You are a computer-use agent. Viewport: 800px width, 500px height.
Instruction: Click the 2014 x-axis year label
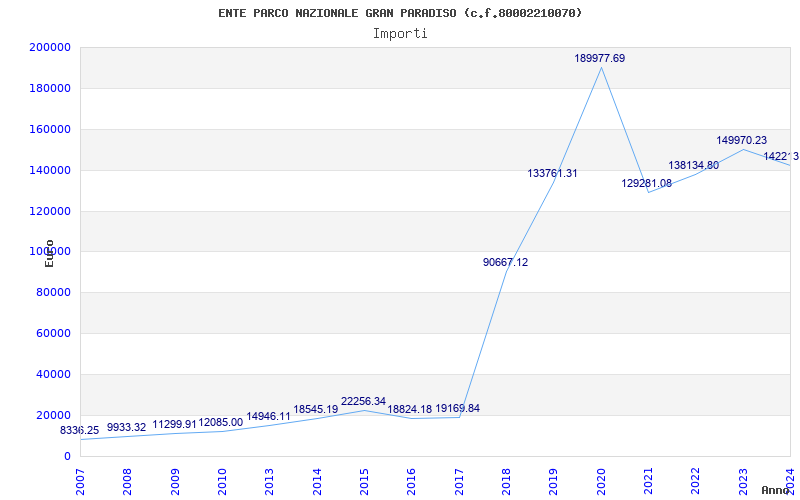pyautogui.click(x=317, y=482)
